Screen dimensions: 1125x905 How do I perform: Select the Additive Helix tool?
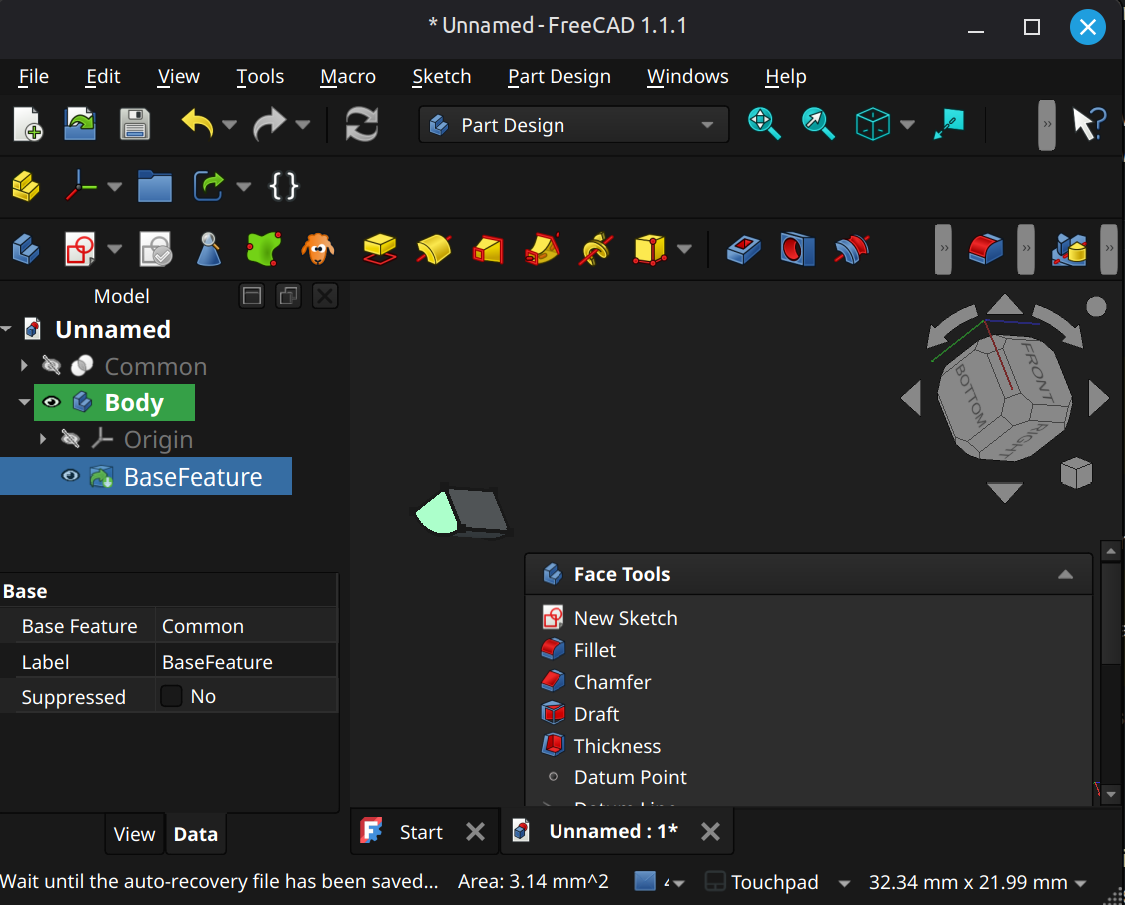[x=596, y=250]
